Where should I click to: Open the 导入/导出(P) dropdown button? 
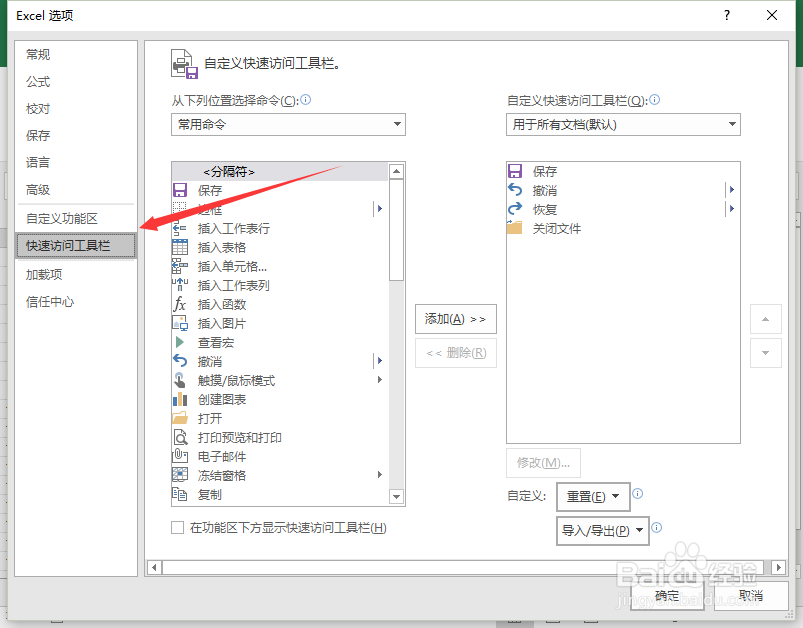pos(603,531)
